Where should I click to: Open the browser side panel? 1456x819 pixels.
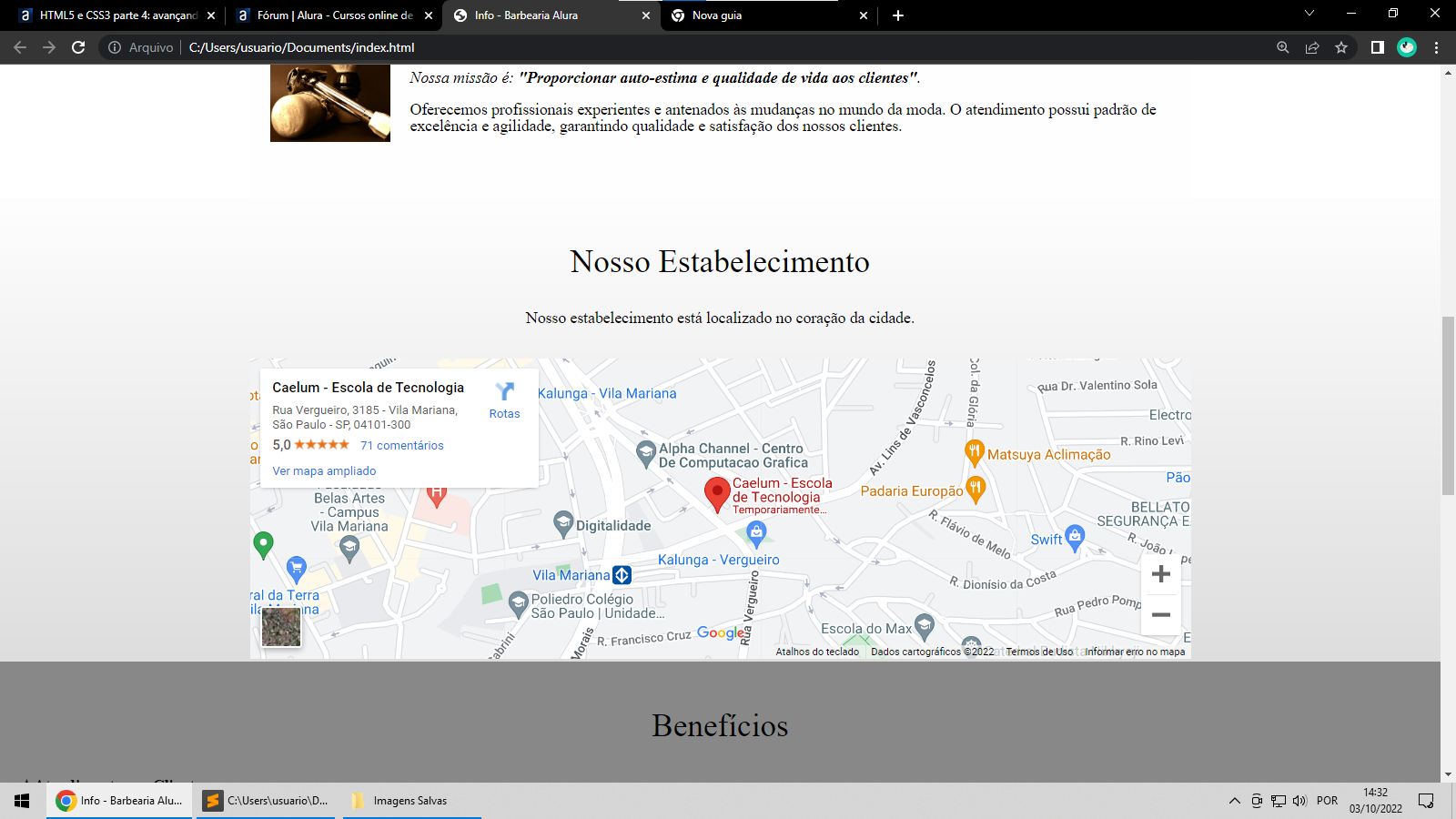click(x=1378, y=47)
